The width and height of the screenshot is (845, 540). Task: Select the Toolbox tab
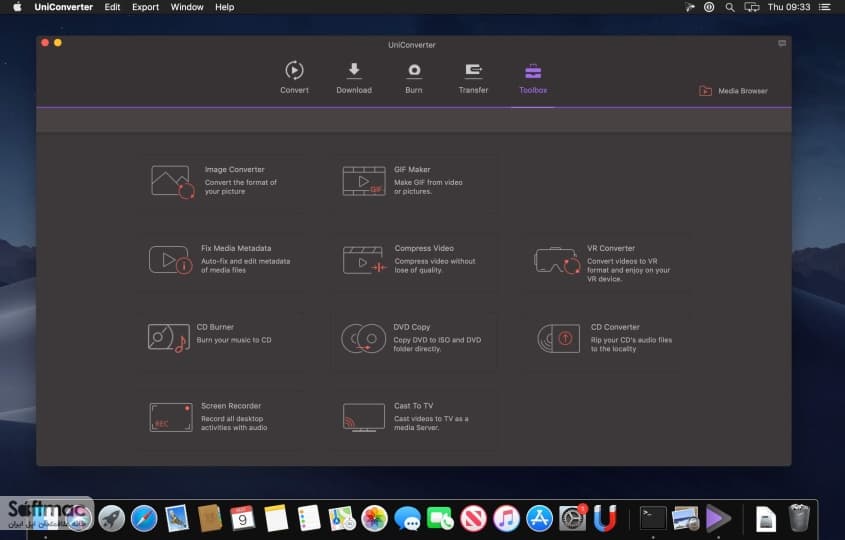pos(533,78)
